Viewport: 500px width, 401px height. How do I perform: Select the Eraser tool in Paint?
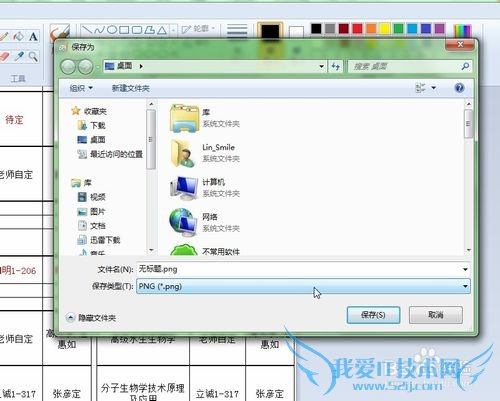[4, 57]
